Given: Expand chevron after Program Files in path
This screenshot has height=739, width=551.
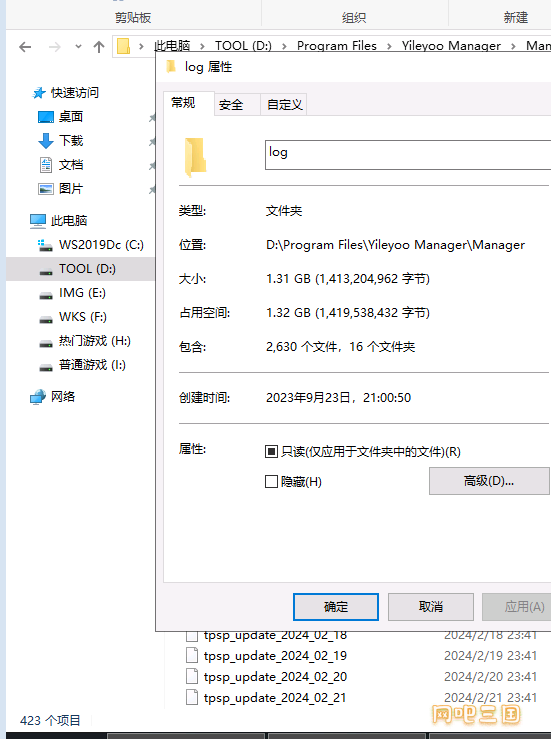Looking at the screenshot, I should tap(389, 46).
